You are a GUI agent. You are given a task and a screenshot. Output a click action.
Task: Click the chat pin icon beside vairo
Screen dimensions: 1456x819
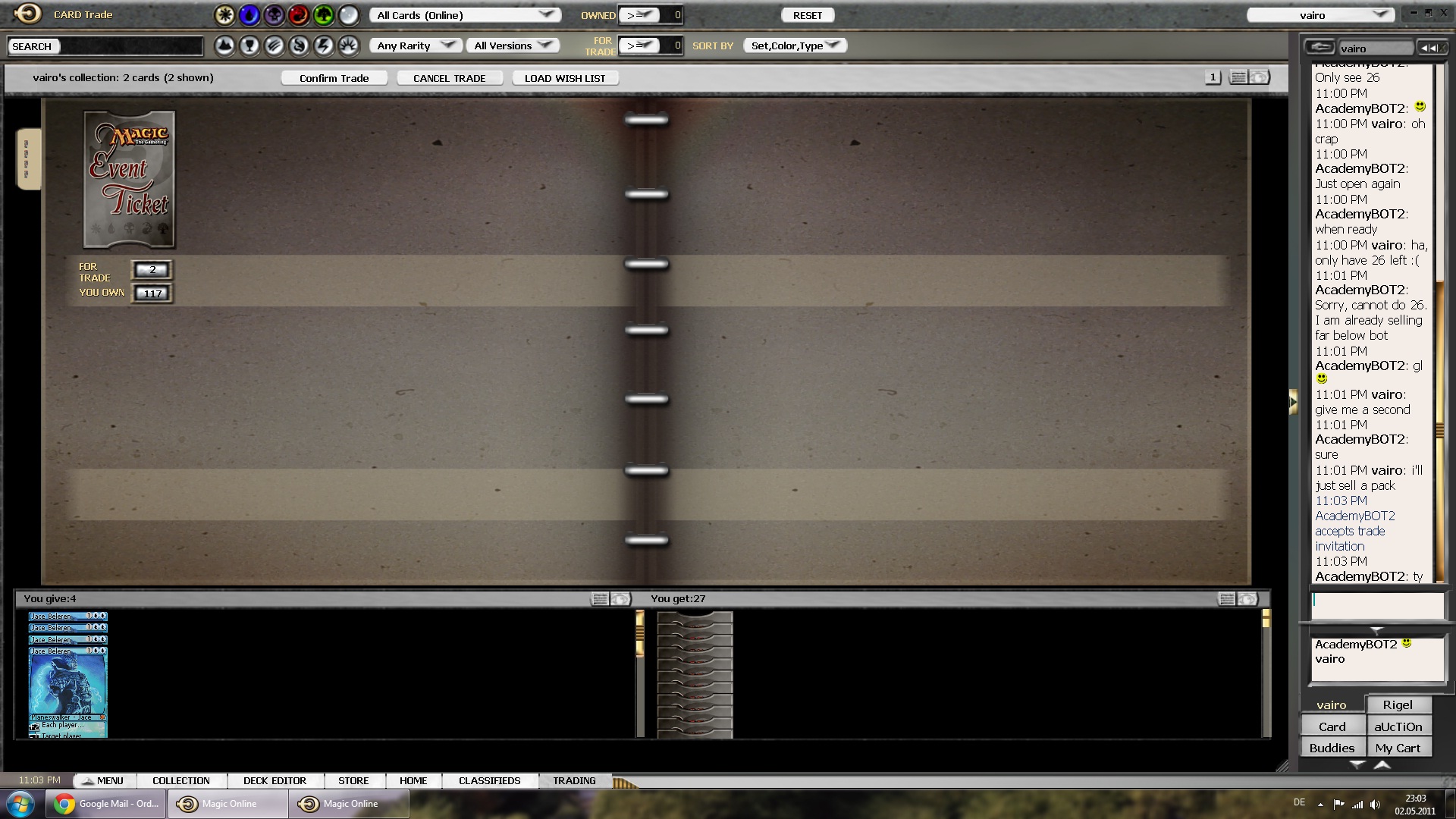[x=1320, y=48]
